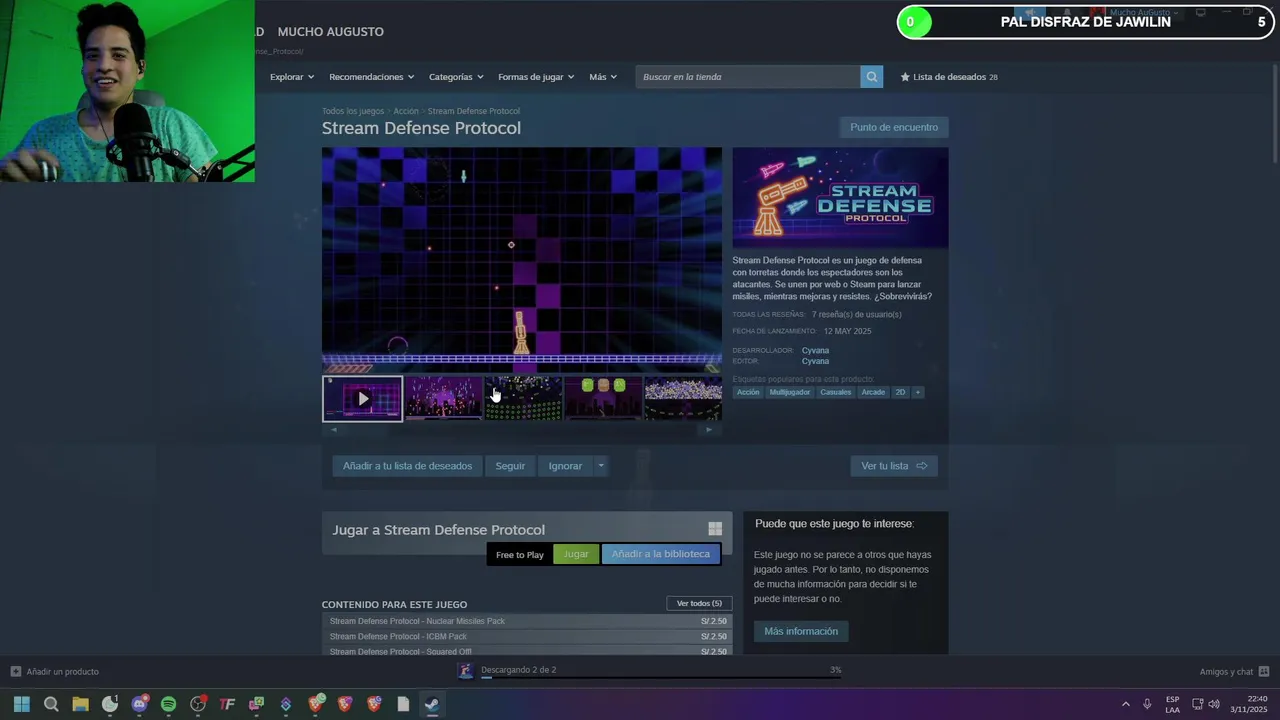Click Añadir a tu lista de deseados
Image resolution: width=1280 pixels, height=720 pixels.
[407, 466]
